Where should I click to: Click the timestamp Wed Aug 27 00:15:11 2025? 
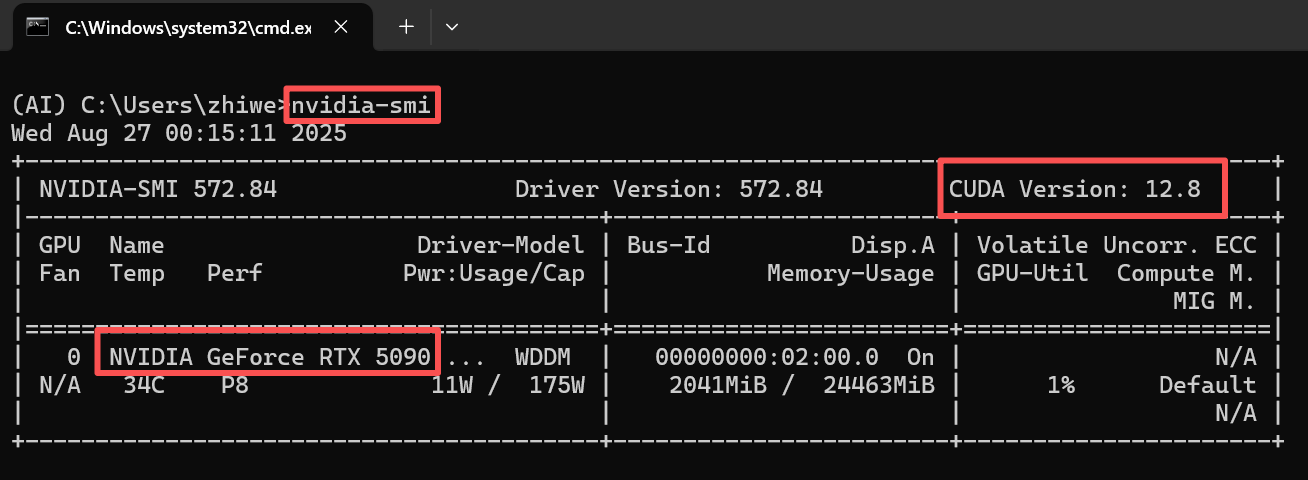(x=179, y=132)
